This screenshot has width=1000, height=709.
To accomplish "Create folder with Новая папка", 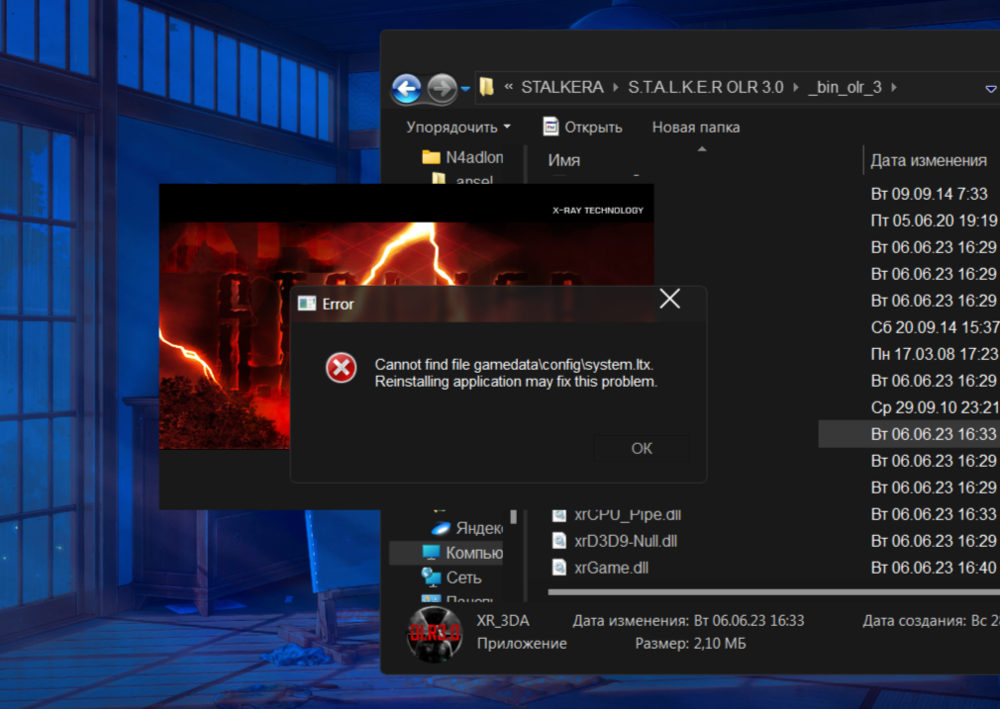I will tap(696, 127).
